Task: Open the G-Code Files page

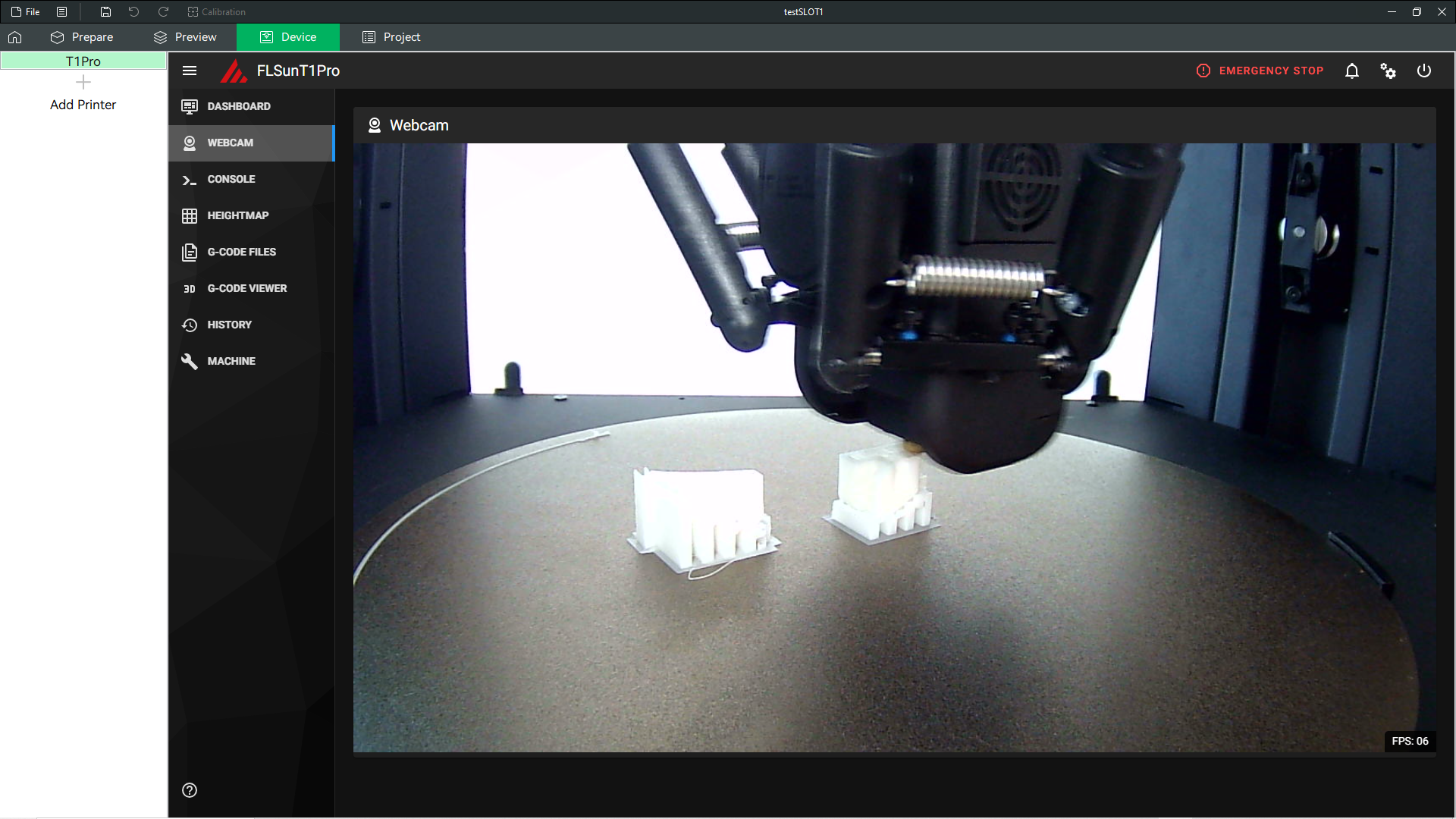Action: click(251, 252)
